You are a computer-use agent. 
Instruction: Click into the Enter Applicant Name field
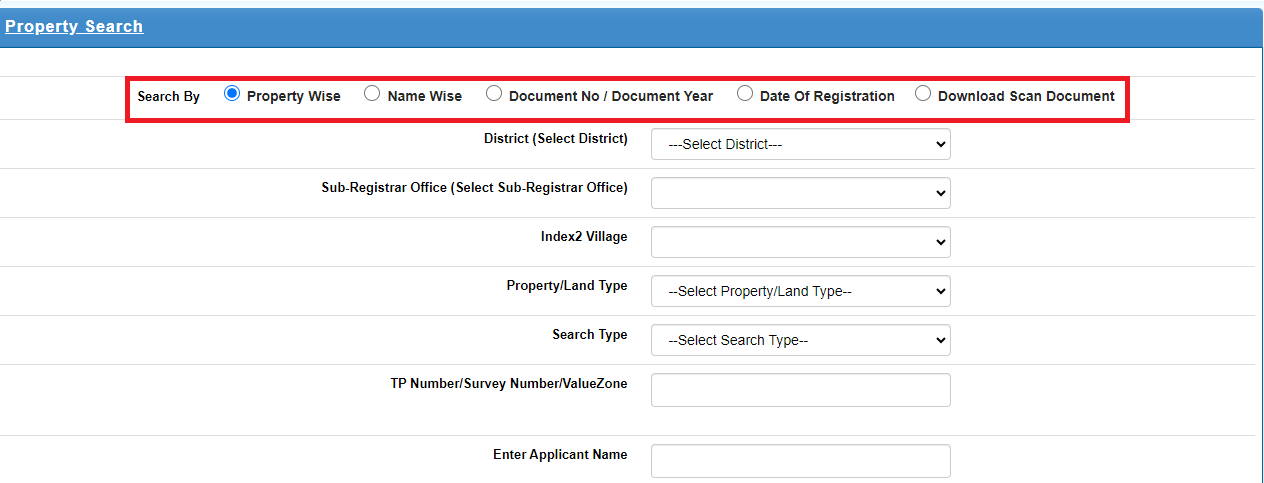(x=801, y=461)
